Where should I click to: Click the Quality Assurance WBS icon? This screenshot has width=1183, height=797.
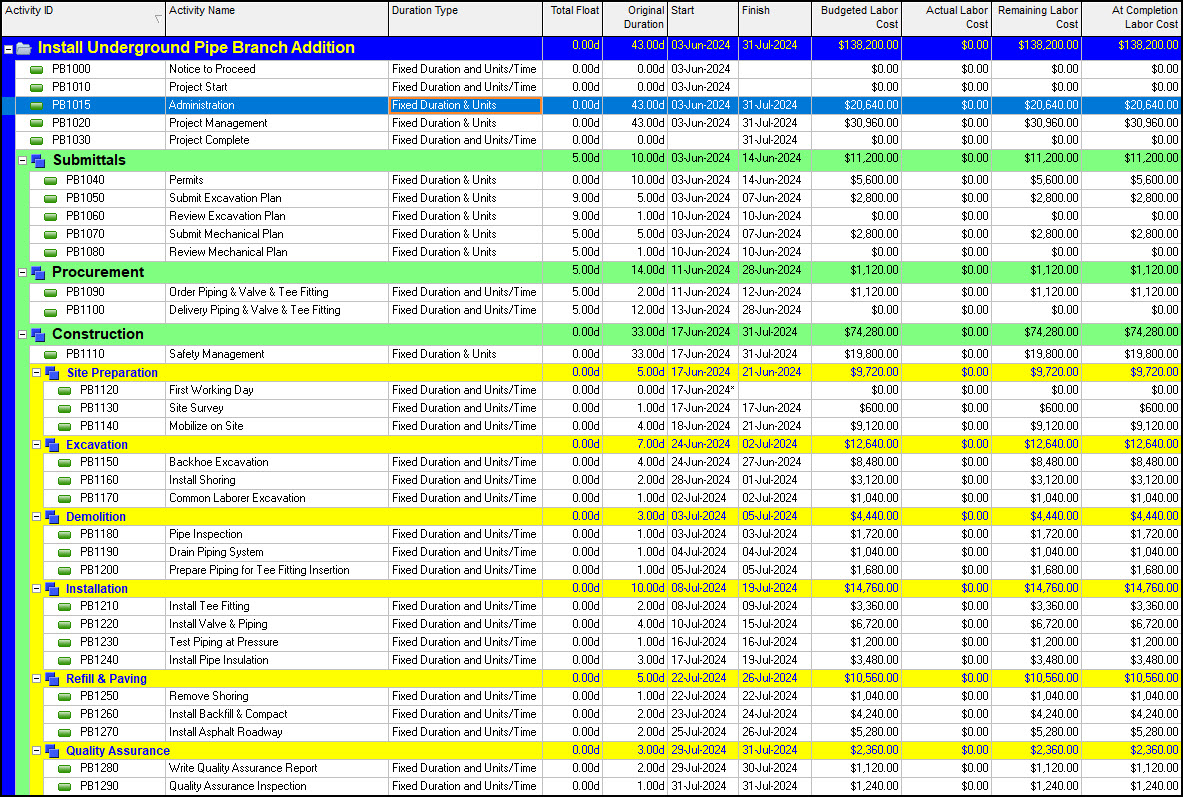click(x=52, y=751)
